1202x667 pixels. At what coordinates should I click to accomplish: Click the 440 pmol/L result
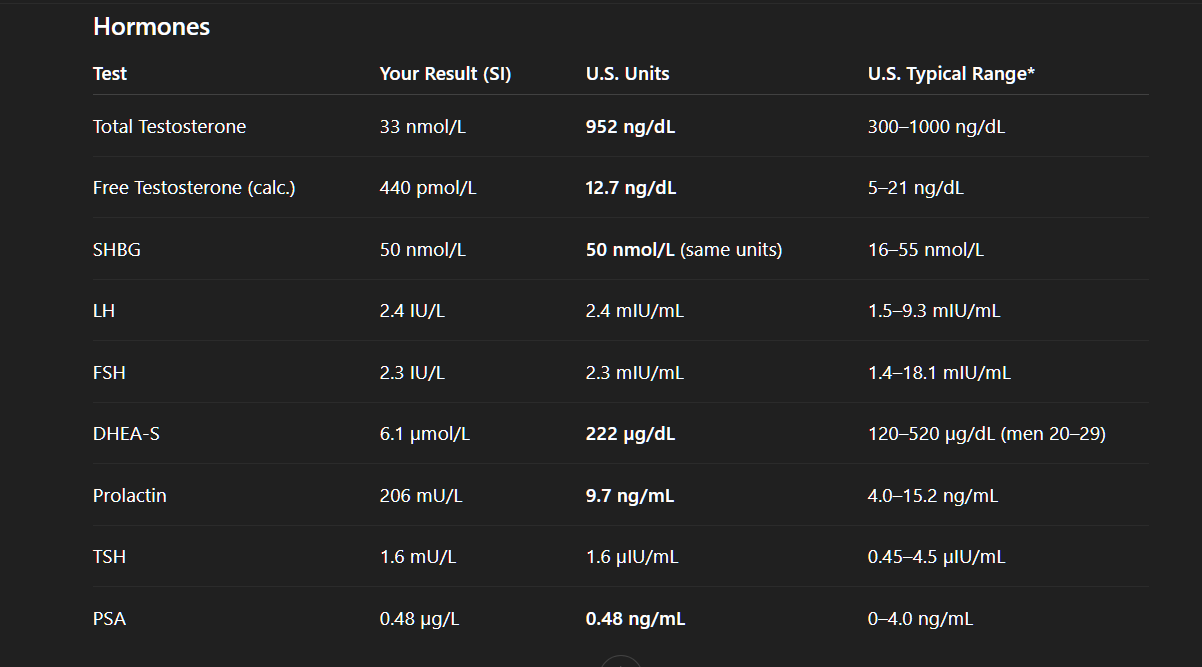click(428, 188)
